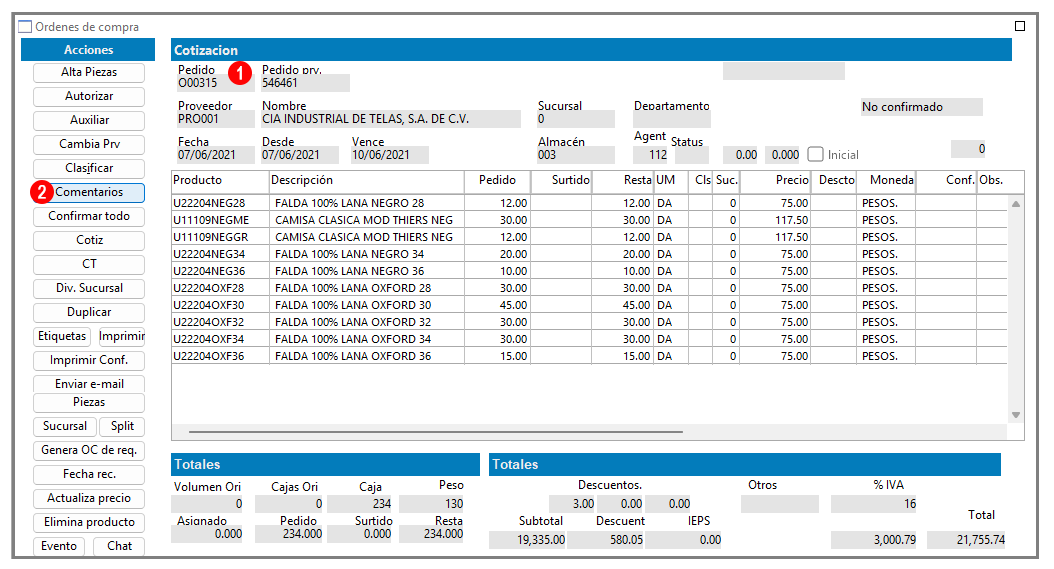The image size is (1054, 569).
Task: Click the Proveedor field PRO001
Action: (215, 119)
